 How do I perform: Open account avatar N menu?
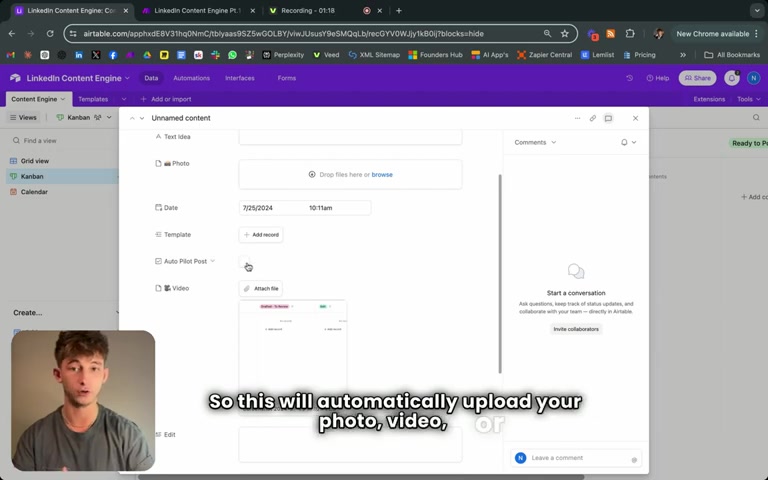754,78
